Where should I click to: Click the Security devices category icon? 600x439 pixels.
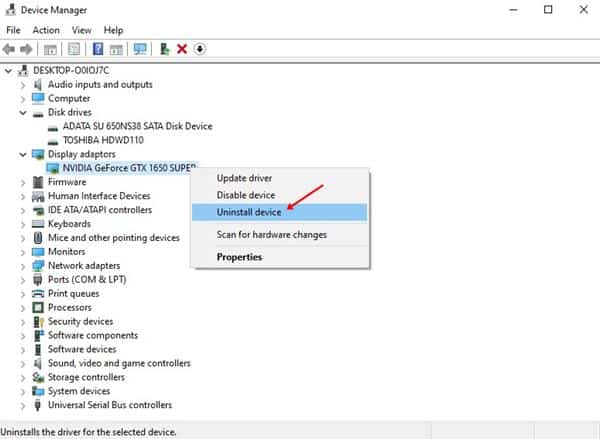pyautogui.click(x=38, y=321)
